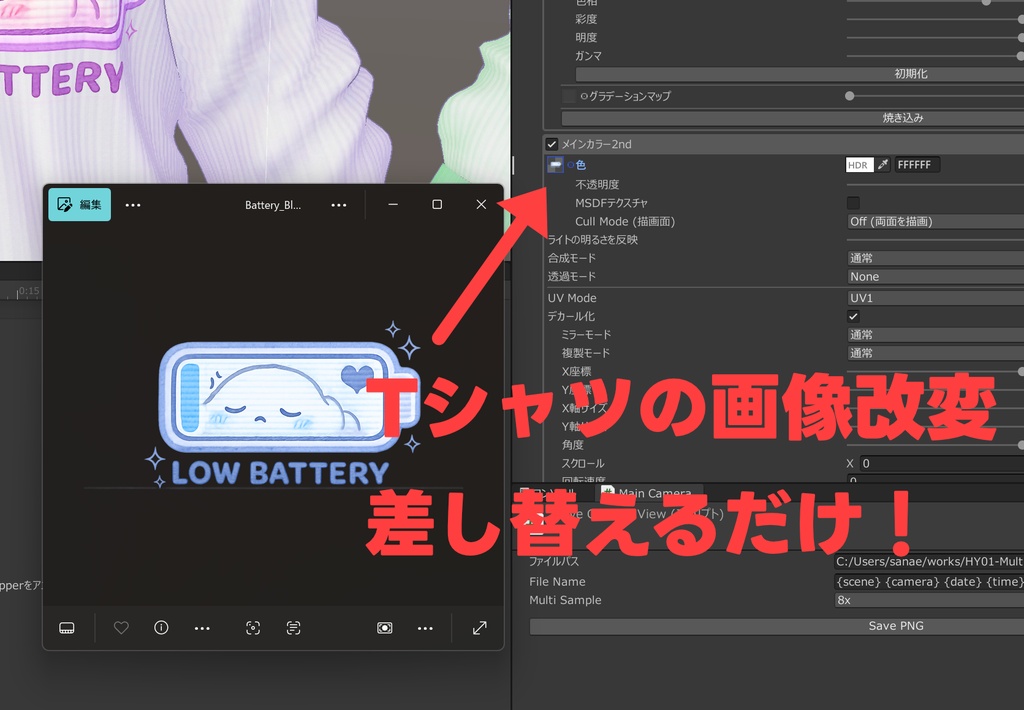Click the ファイルパス path field
Screen dimensions: 1024x710
click(x=929, y=561)
